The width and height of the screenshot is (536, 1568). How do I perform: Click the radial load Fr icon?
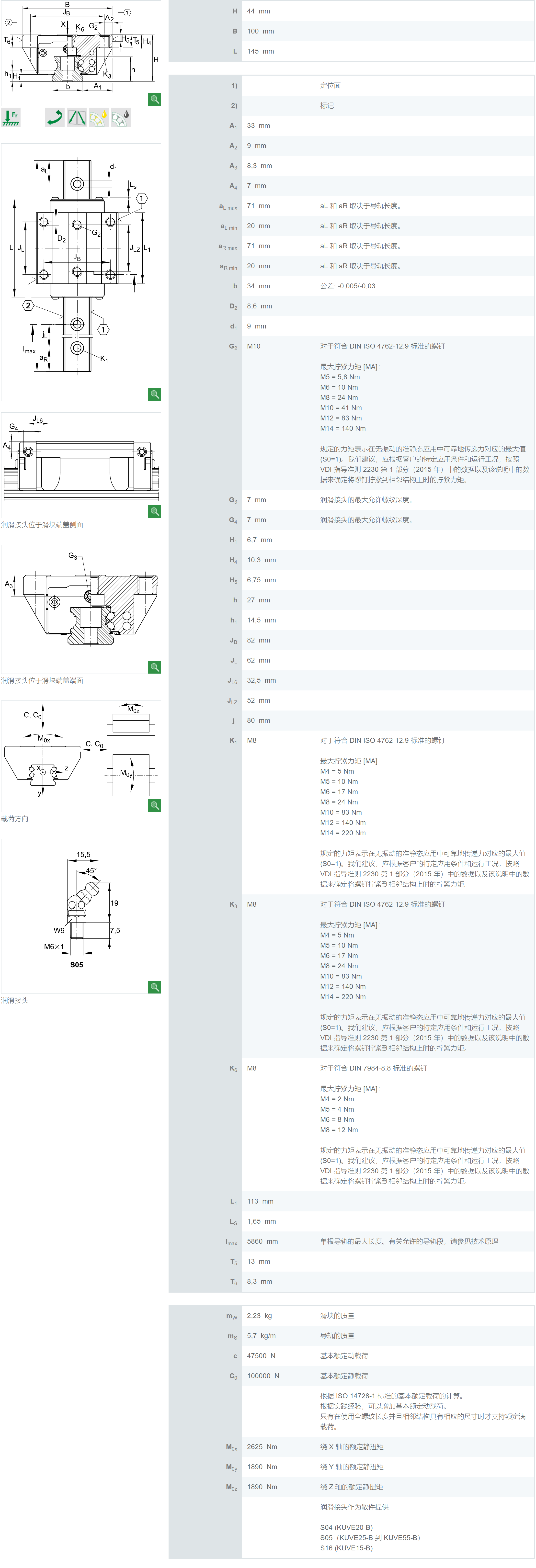pyautogui.click(x=11, y=117)
